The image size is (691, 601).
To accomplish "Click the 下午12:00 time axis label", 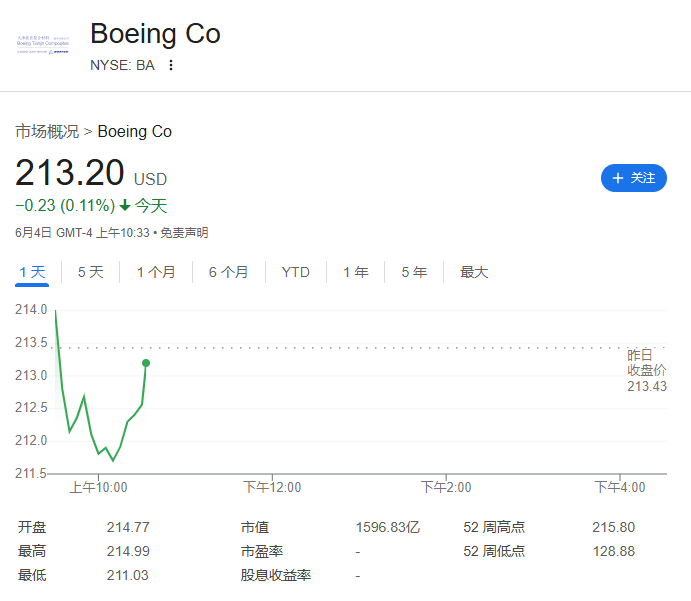I will point(272,487).
